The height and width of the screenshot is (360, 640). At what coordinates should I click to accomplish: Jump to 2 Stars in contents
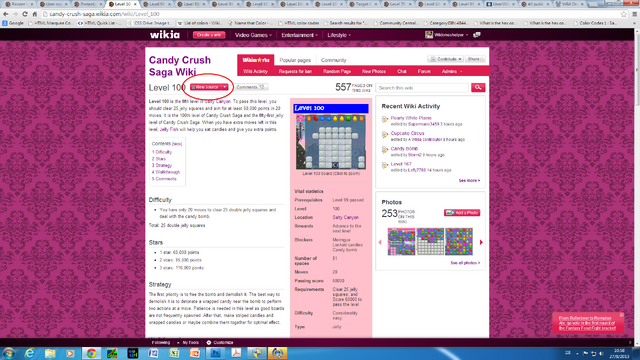click(159, 159)
